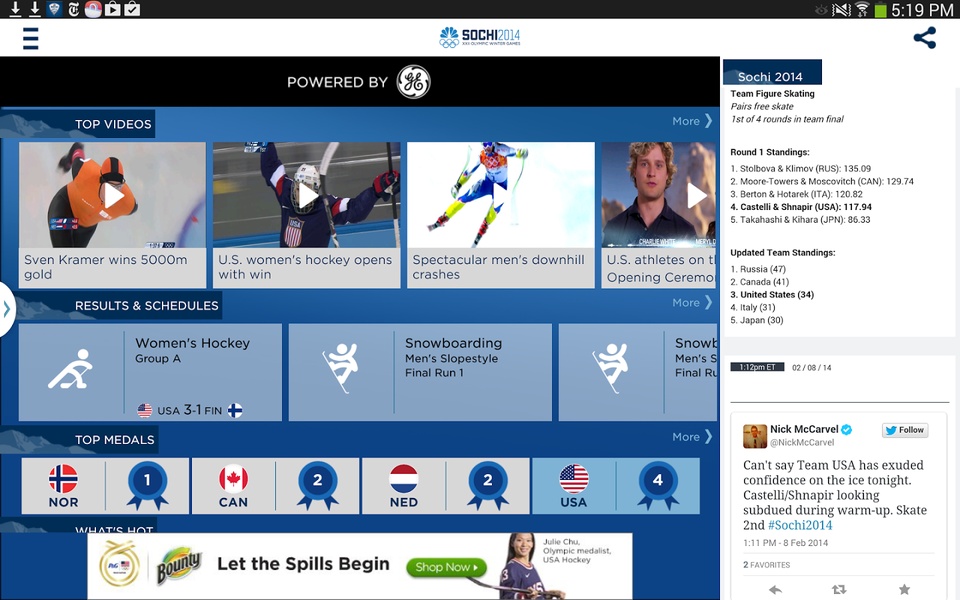Expand More in Top Videos

[692, 121]
